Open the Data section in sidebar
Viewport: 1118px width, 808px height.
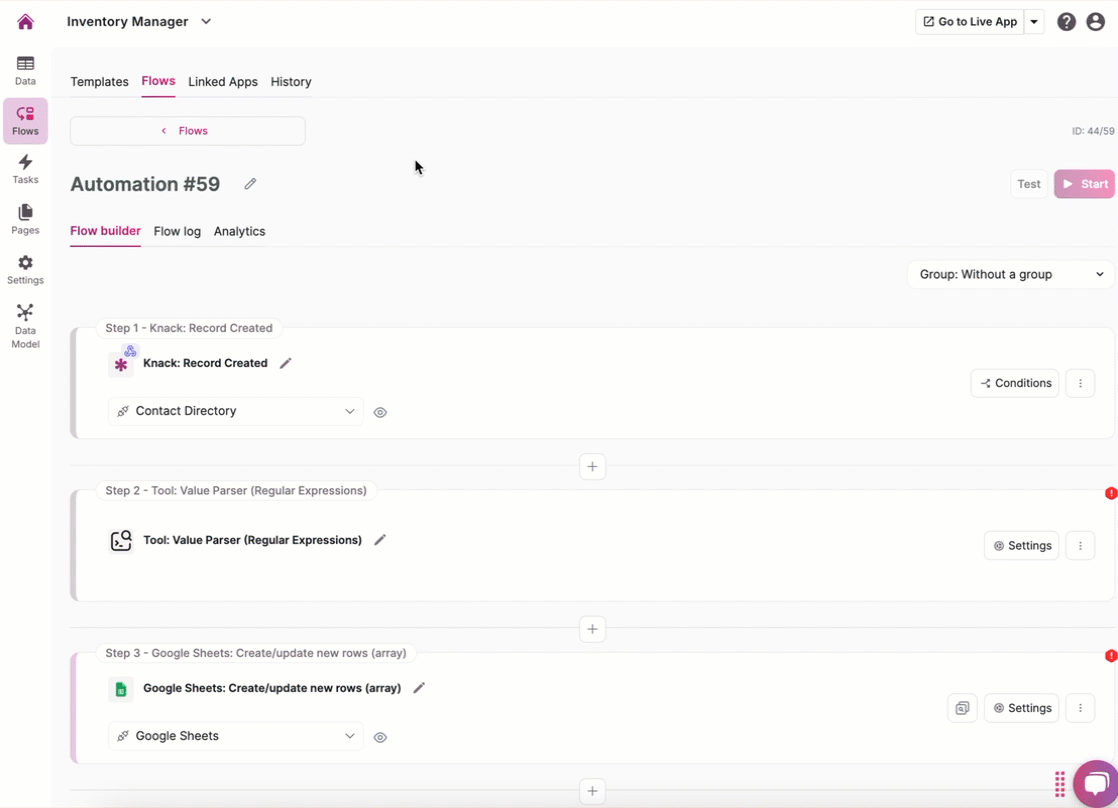click(x=25, y=71)
